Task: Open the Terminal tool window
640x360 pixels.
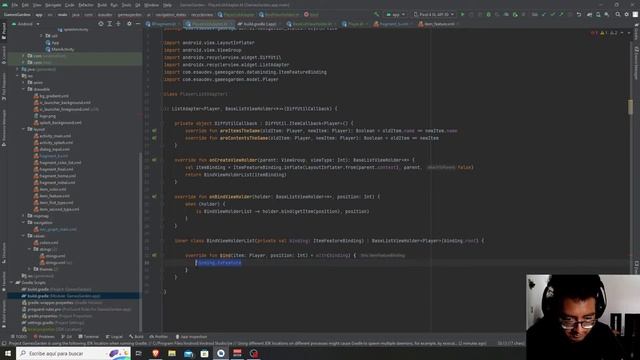Action: 89,337
